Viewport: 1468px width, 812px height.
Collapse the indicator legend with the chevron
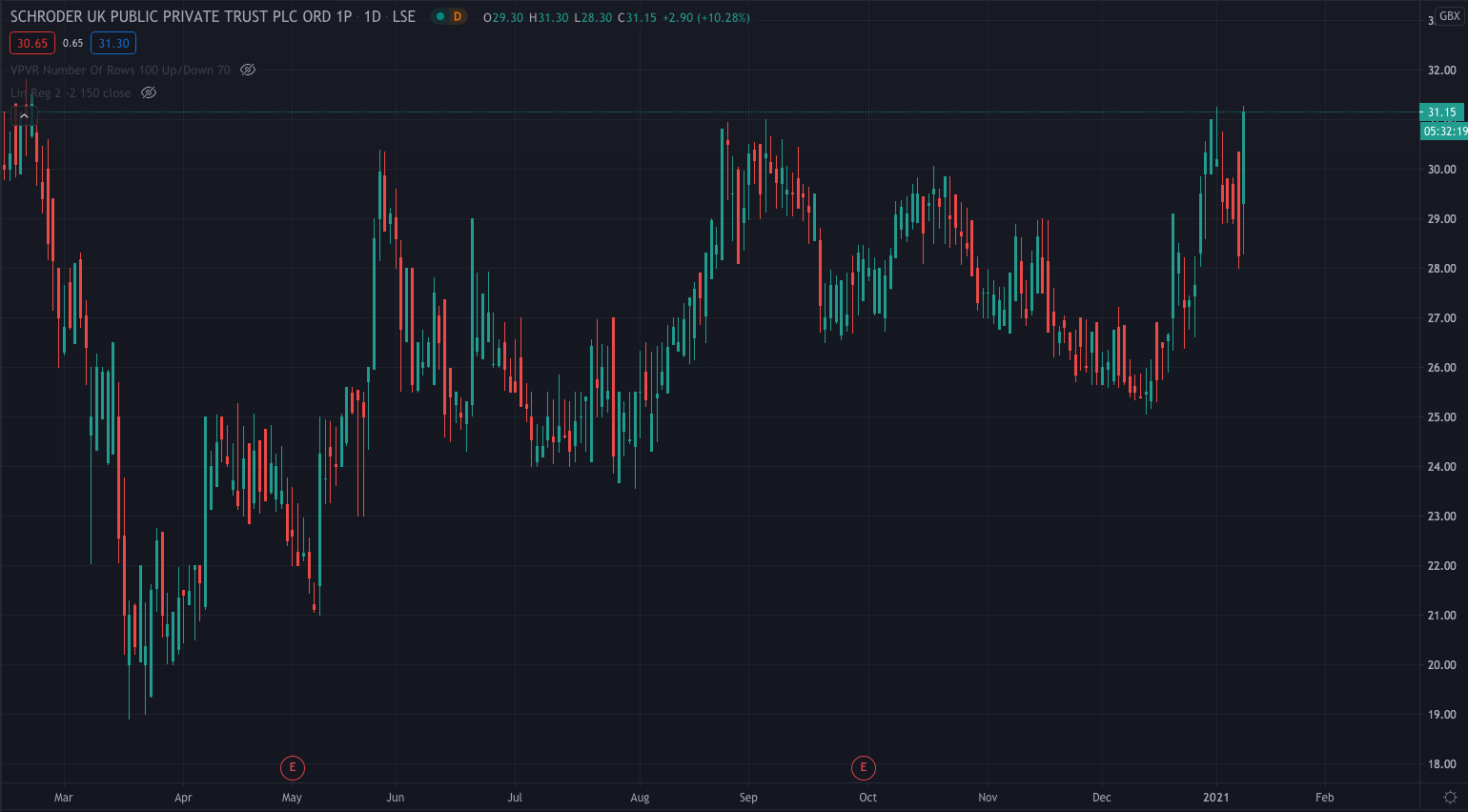pyautogui.click(x=24, y=116)
